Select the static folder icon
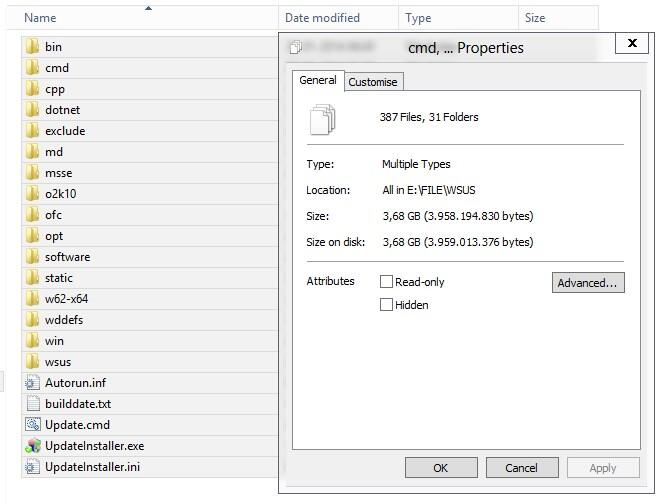The image size is (665, 503). pos(33,278)
